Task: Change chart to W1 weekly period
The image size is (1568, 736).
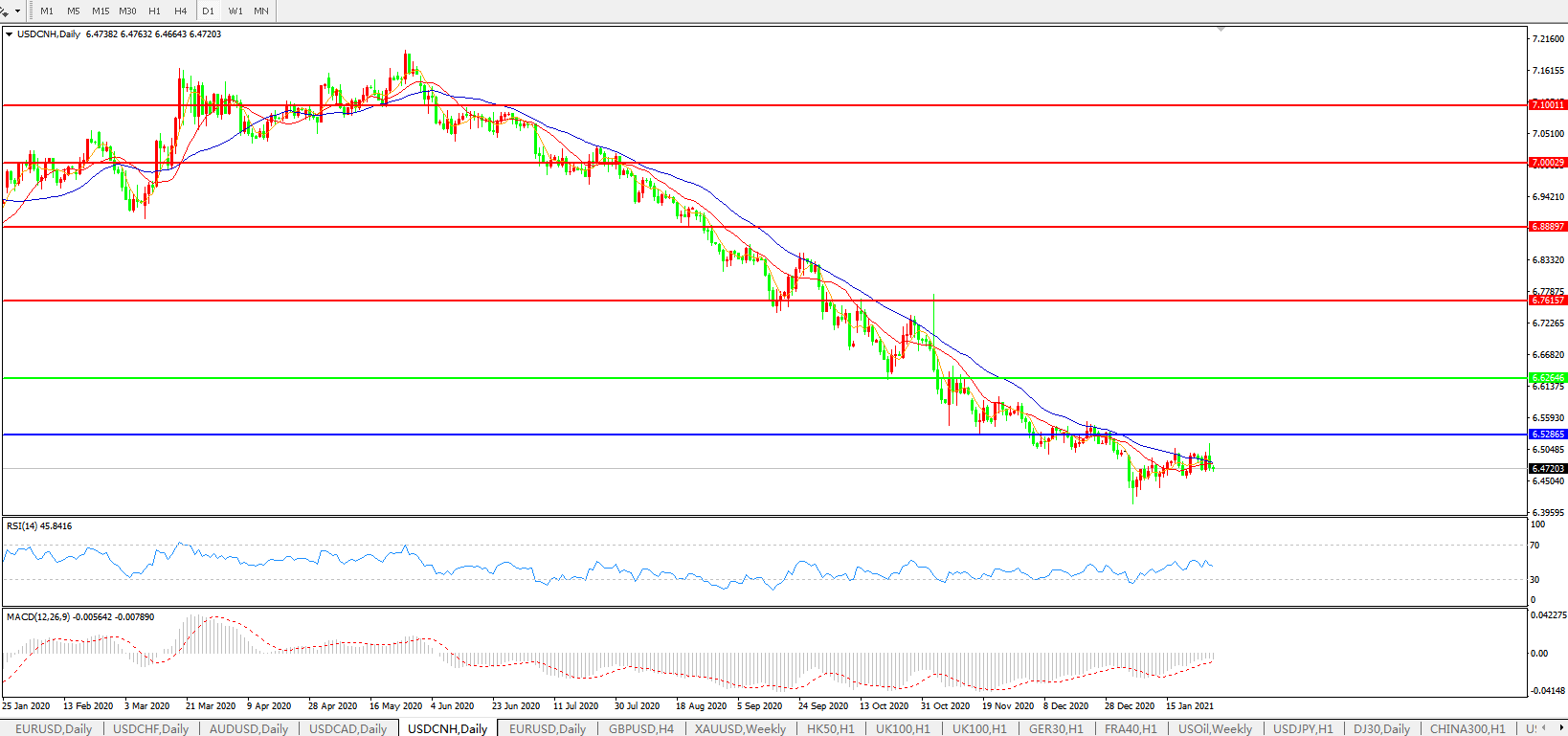Action: [x=235, y=11]
